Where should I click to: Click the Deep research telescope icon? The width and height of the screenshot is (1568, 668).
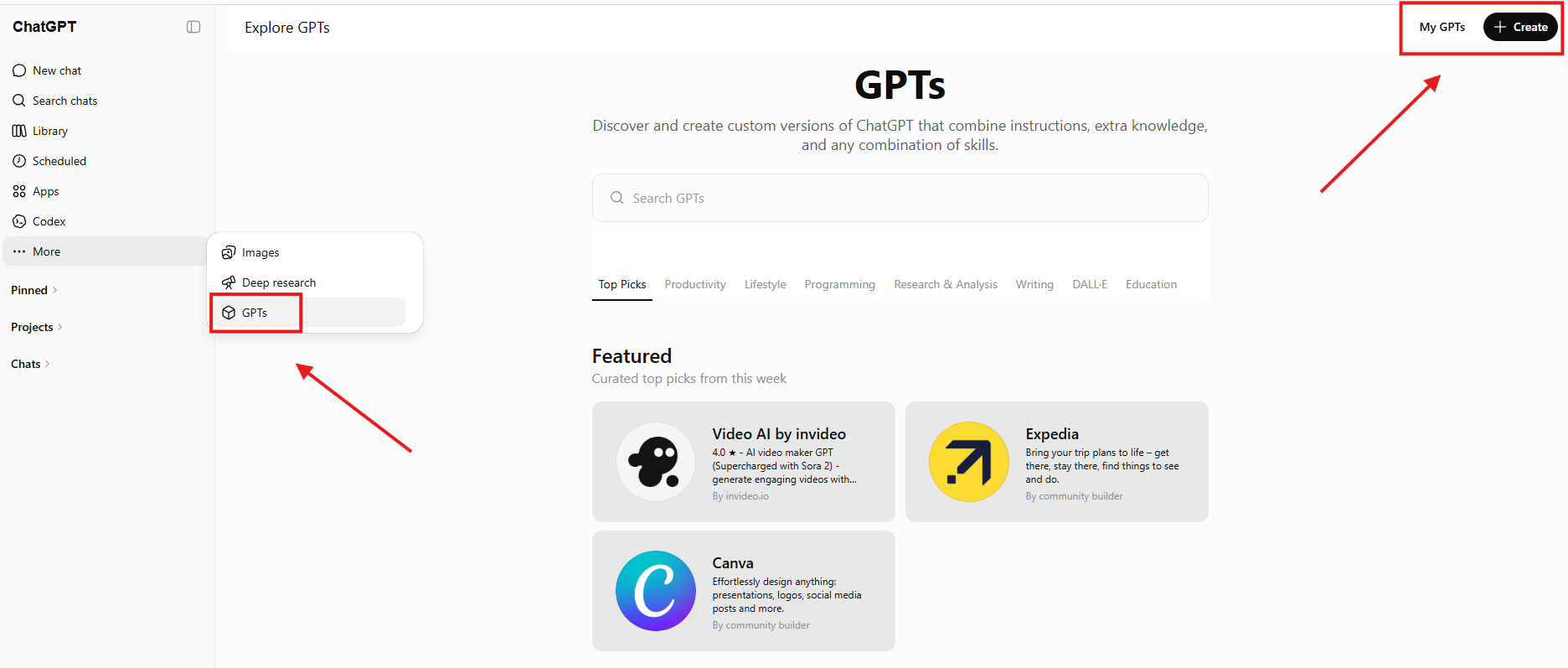tap(229, 282)
